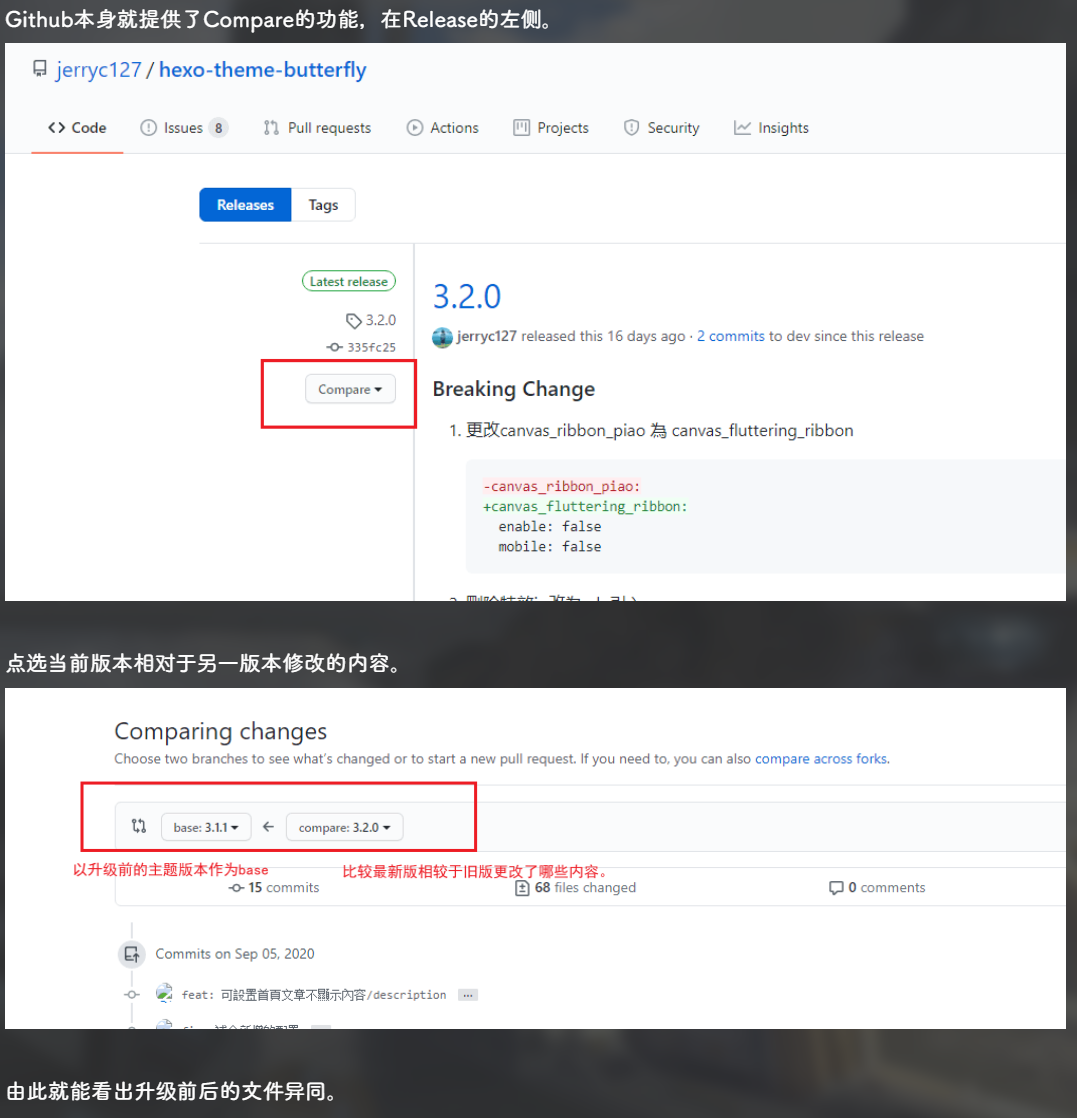Click the 15 commits tab
This screenshot has height=1118, width=1077.
pos(275,888)
